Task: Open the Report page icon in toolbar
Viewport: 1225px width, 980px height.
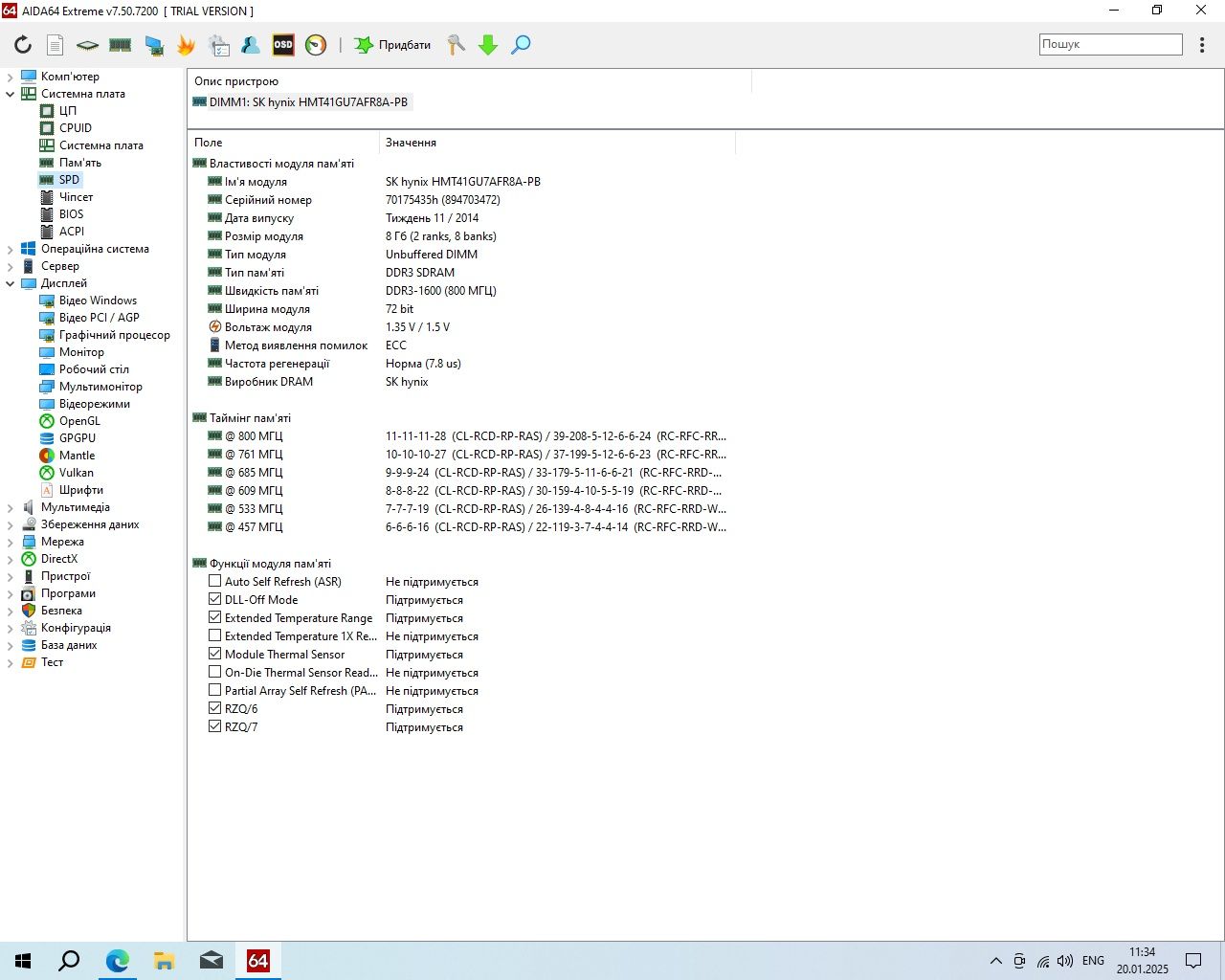Action: coord(56,45)
